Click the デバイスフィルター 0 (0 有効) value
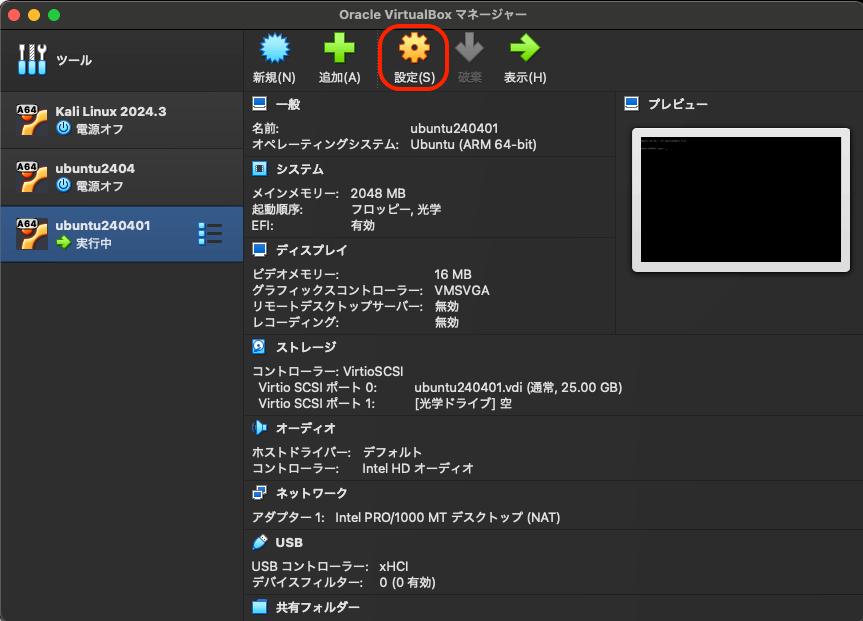Viewport: 863px width, 621px height. (407, 582)
